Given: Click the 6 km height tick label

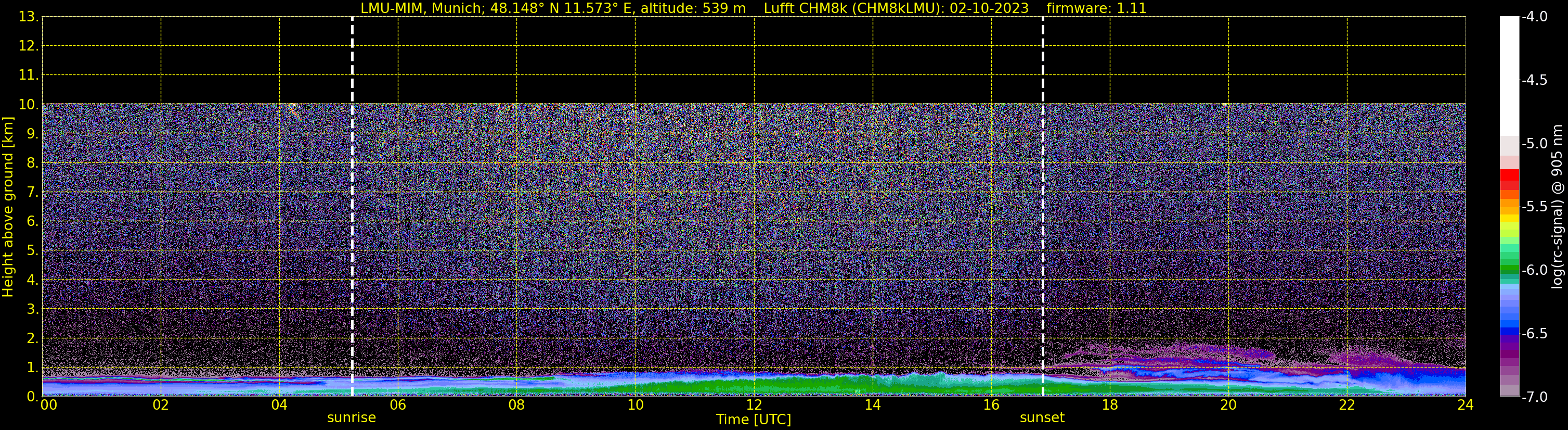Looking at the screenshot, I should (32, 222).
